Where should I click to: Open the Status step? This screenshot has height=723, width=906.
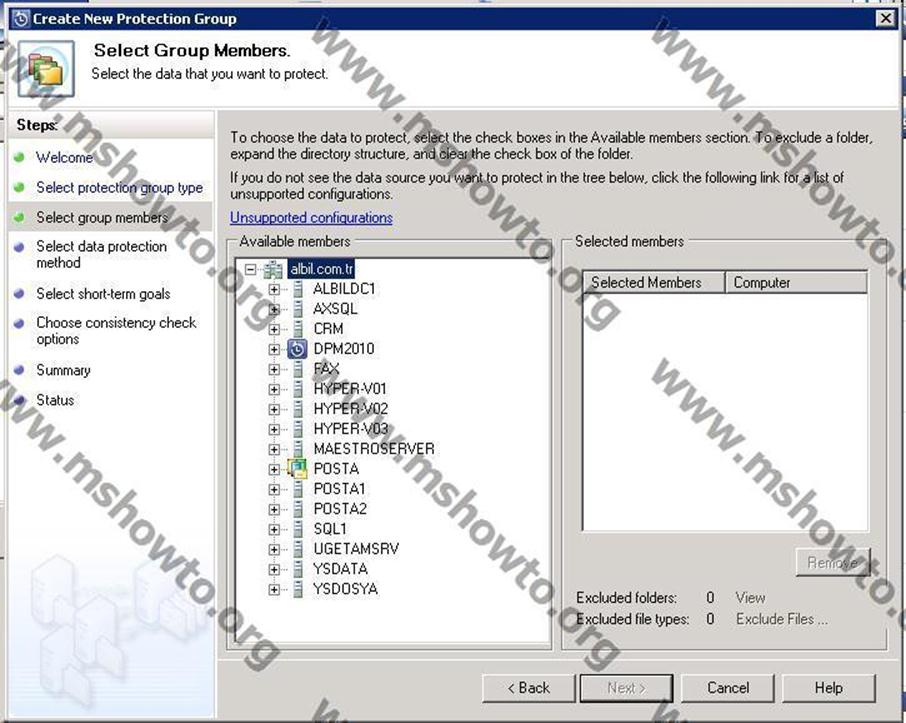pyautogui.click(x=55, y=400)
